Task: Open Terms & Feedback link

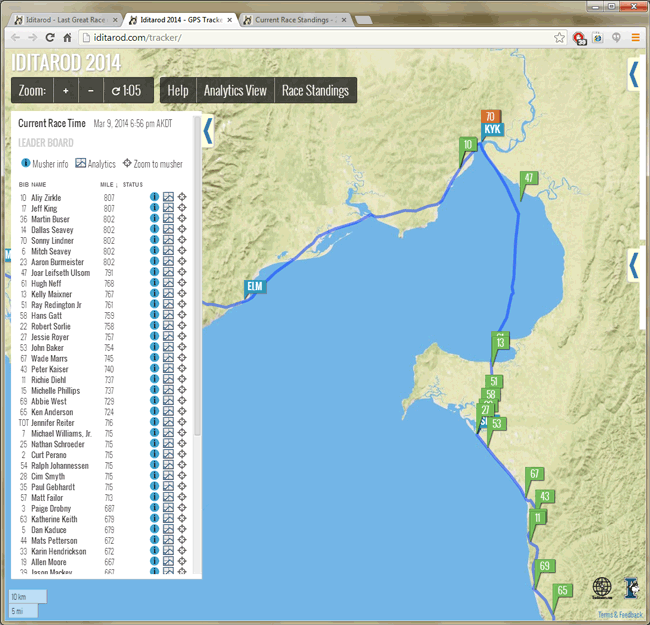Action: coord(620,615)
